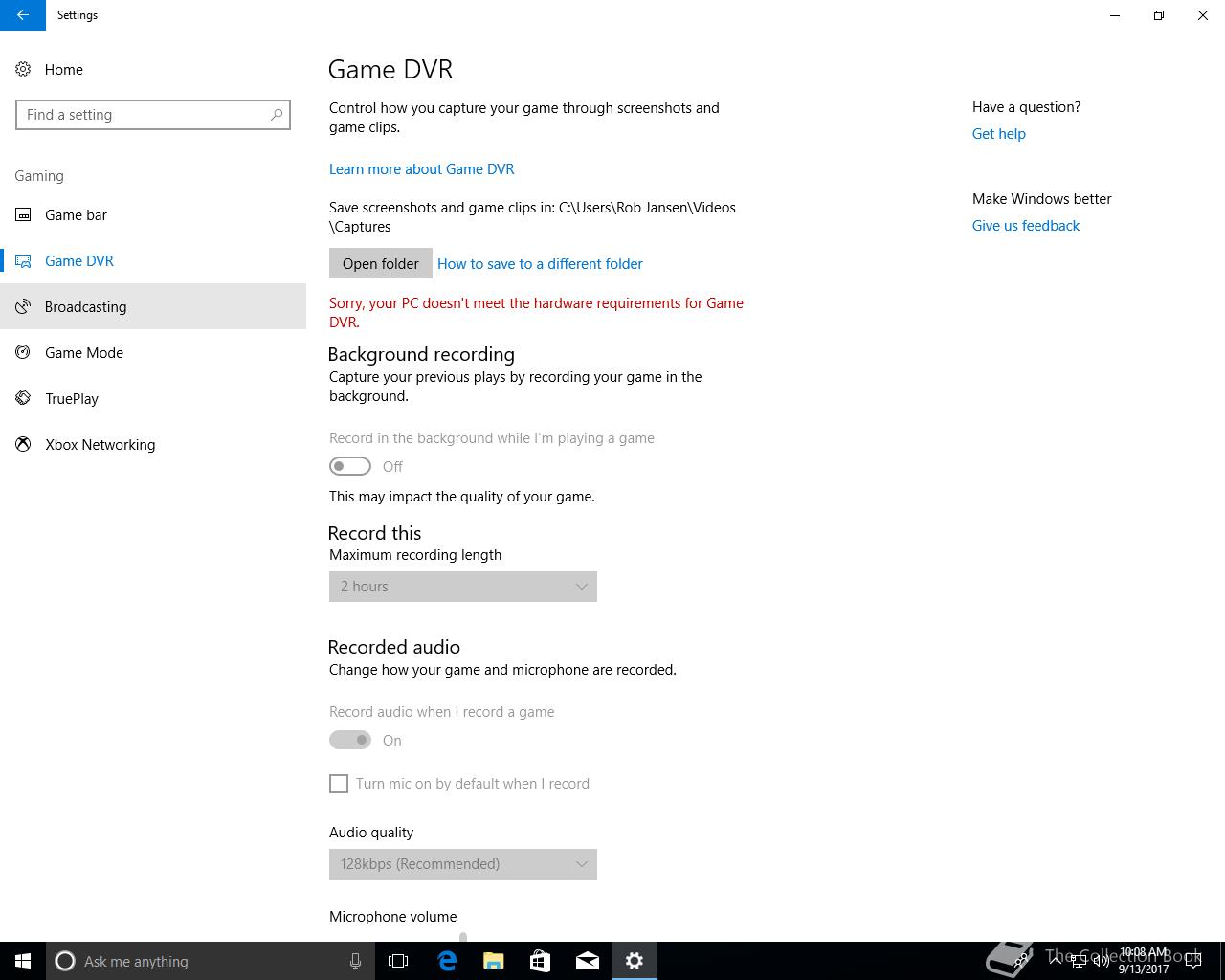Click the hardware requirements error message
The width and height of the screenshot is (1225, 980).
coord(536,313)
